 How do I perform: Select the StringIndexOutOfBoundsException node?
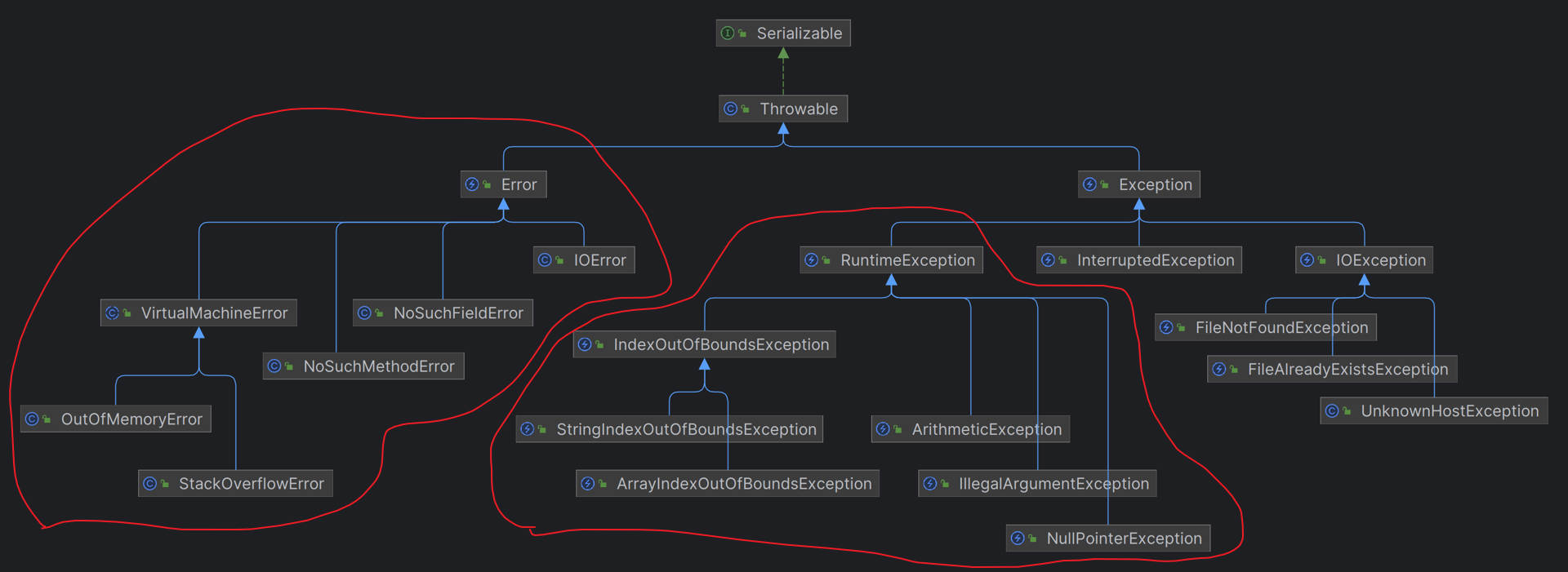point(670,429)
